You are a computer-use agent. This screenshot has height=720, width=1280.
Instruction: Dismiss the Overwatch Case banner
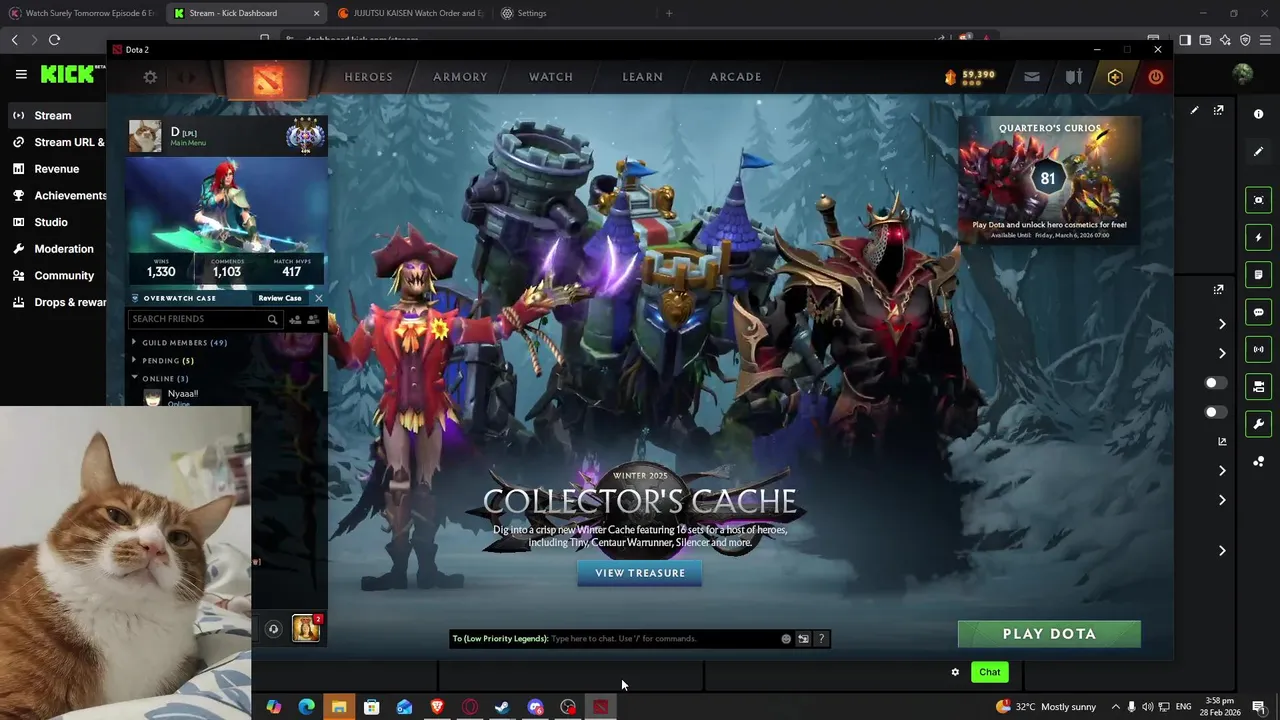319,298
